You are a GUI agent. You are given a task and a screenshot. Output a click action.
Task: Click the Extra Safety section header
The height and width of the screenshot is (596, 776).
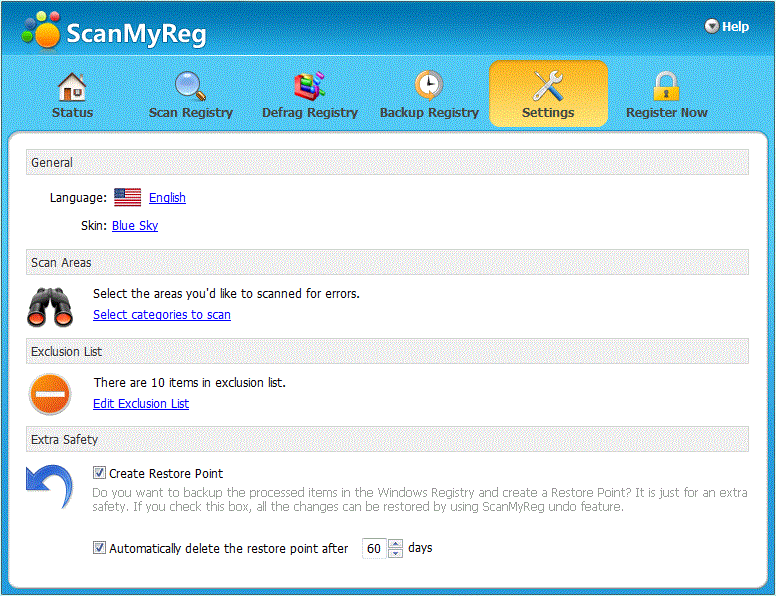pos(387,439)
